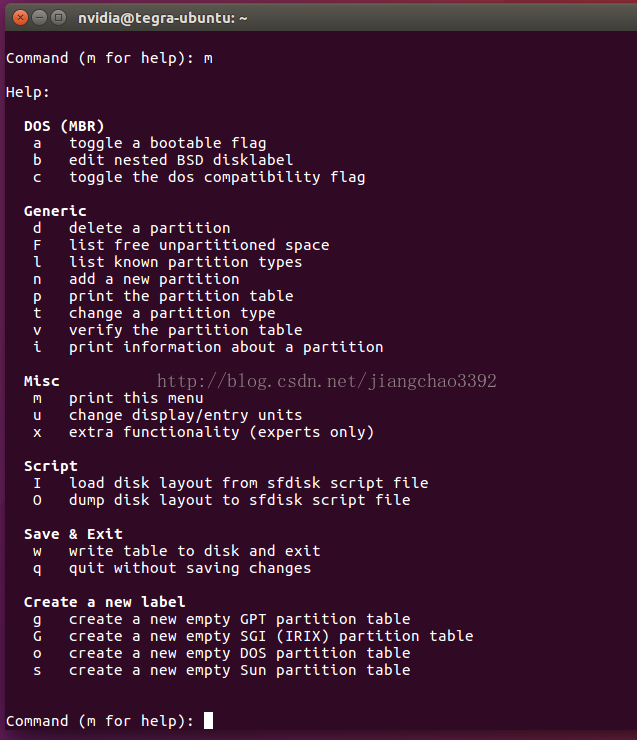
Task: Close the terminal window
Action: (20, 18)
